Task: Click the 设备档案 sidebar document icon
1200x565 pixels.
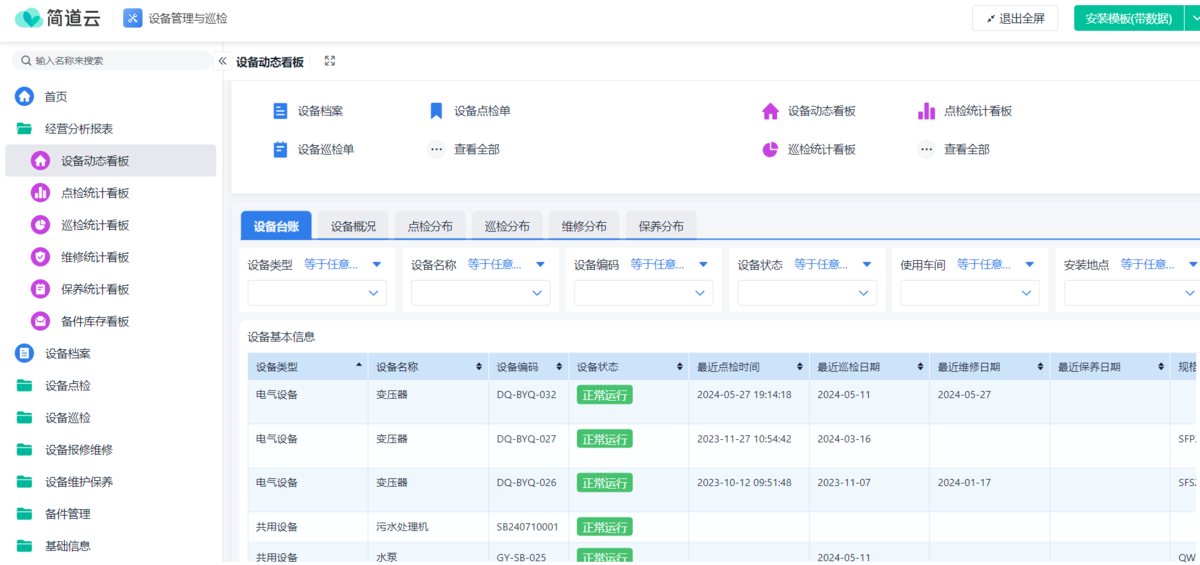Action: click(24, 353)
